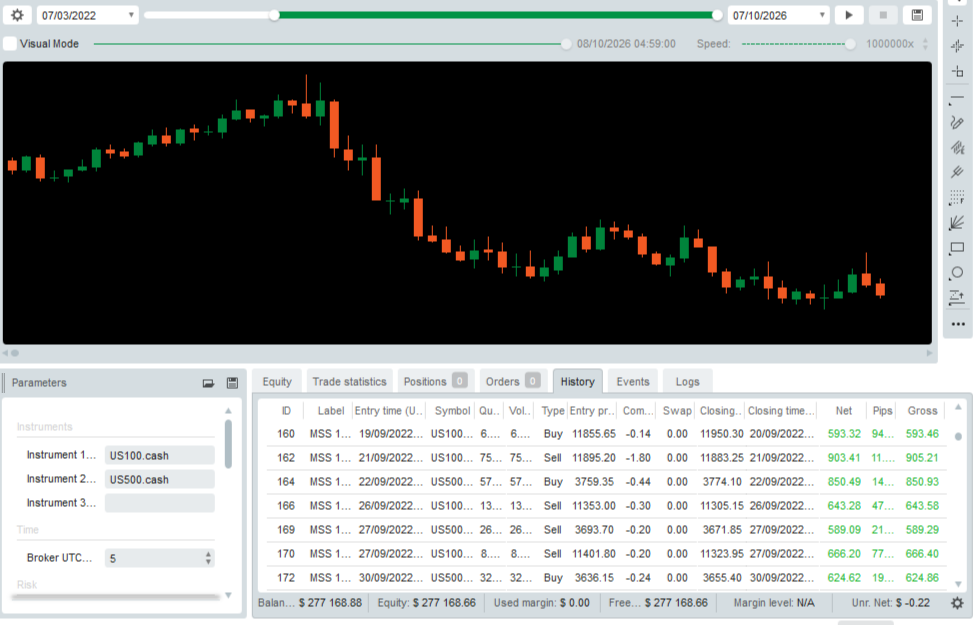Click the play backtest button
978x625 pixels.
pyautogui.click(x=849, y=15)
